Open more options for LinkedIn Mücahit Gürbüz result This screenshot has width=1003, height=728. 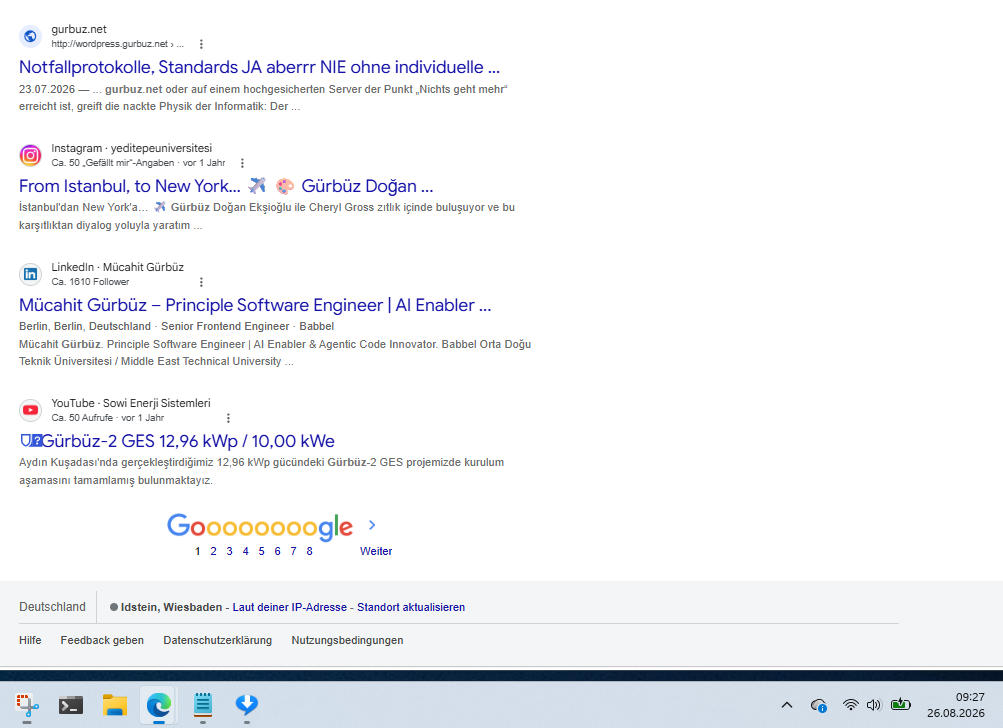201,282
